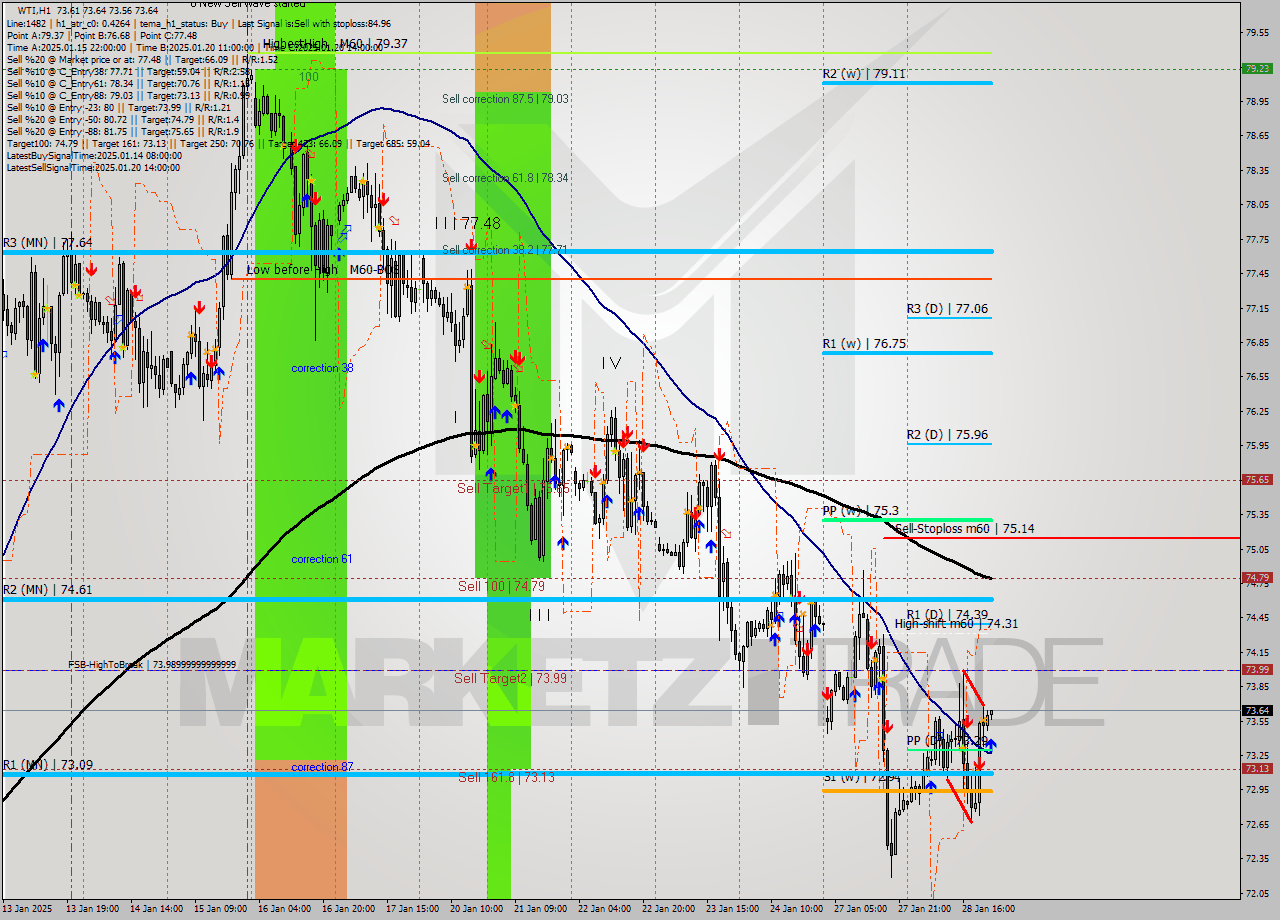
Task: Click the 'PP (w) | 75.3' pivot label
Action: [860, 510]
